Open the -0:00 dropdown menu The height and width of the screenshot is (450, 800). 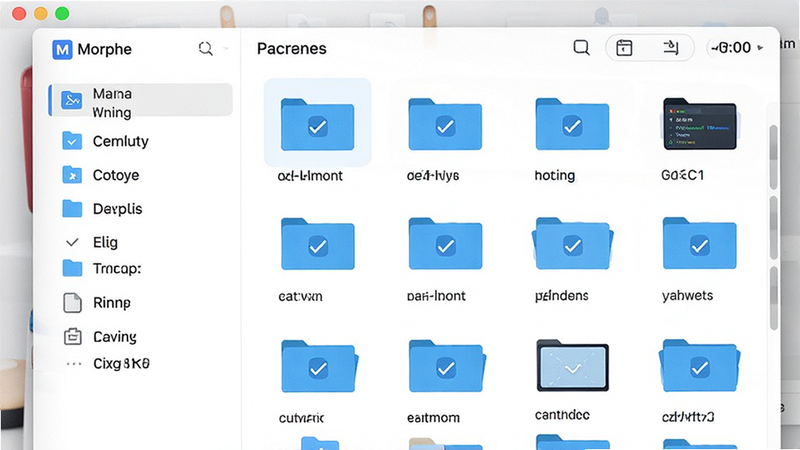click(x=736, y=48)
